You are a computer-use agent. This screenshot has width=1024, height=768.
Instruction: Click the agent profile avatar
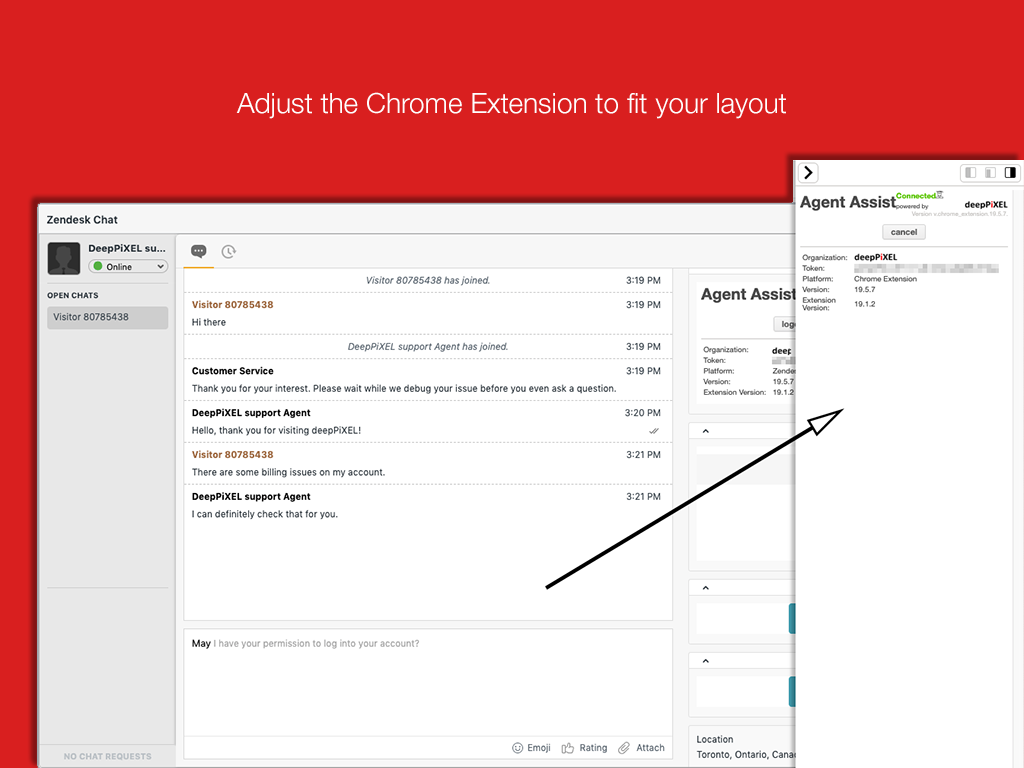pyautogui.click(x=64, y=258)
